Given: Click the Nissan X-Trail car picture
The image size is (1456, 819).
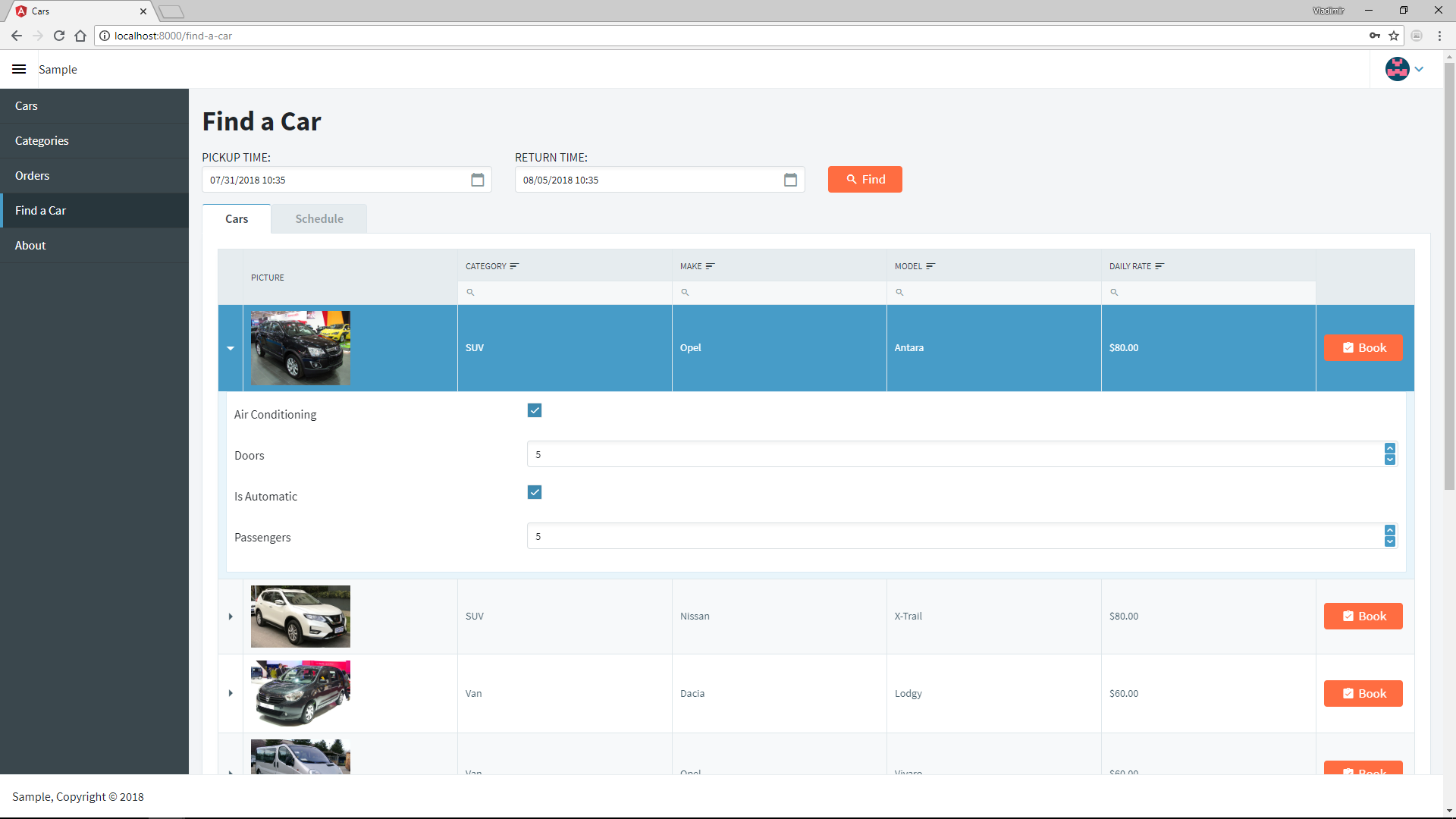Looking at the screenshot, I should pyautogui.click(x=300, y=617).
